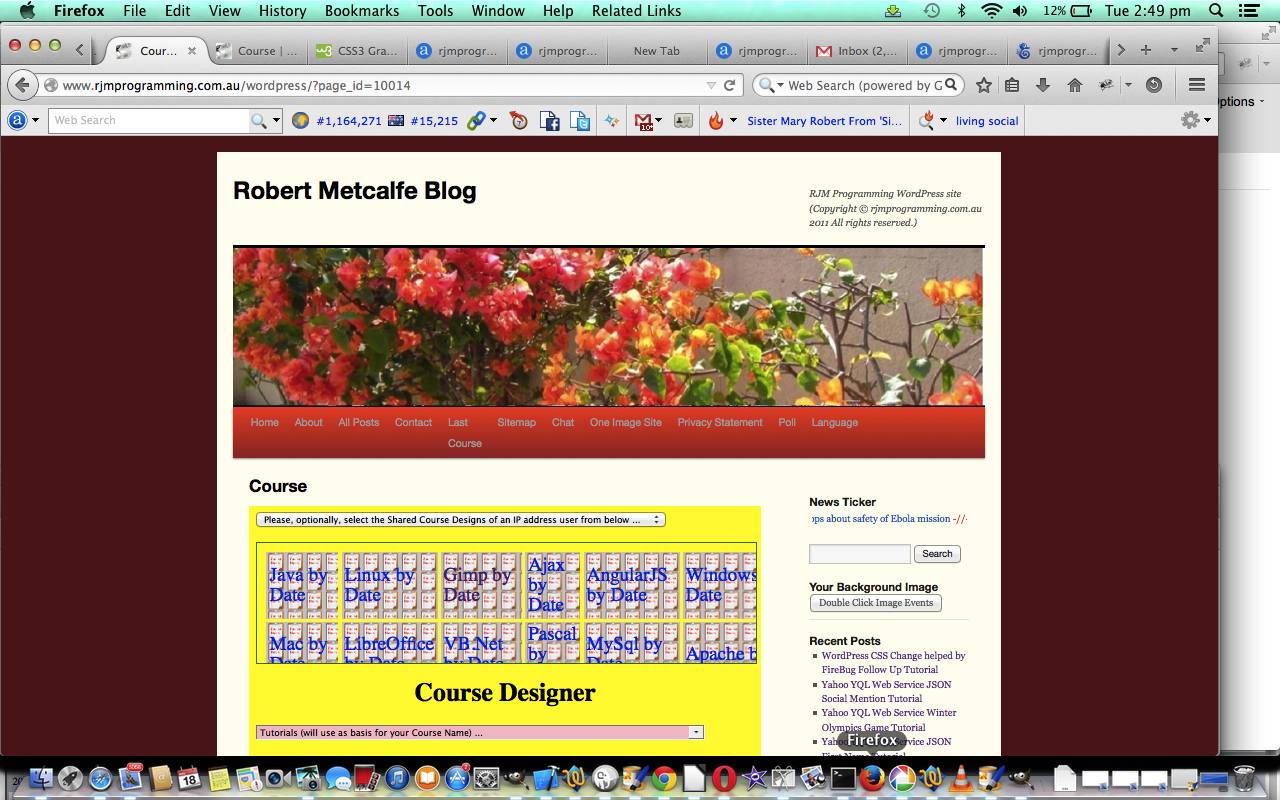Click the sidebar Search button
Viewport: 1280px width, 800px height.
tap(937, 554)
